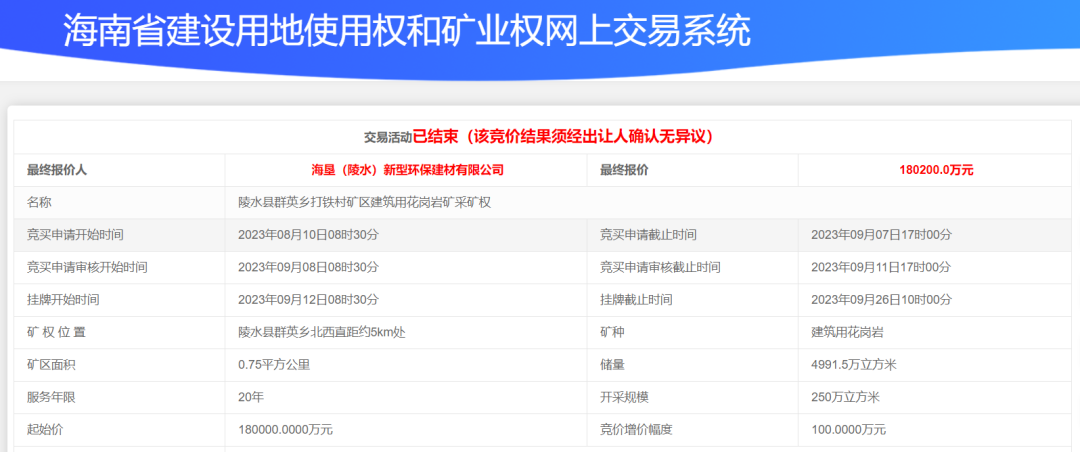The width and height of the screenshot is (1080, 452).
Task: Click the starting price 180000.0000万元
Action: tap(285, 429)
